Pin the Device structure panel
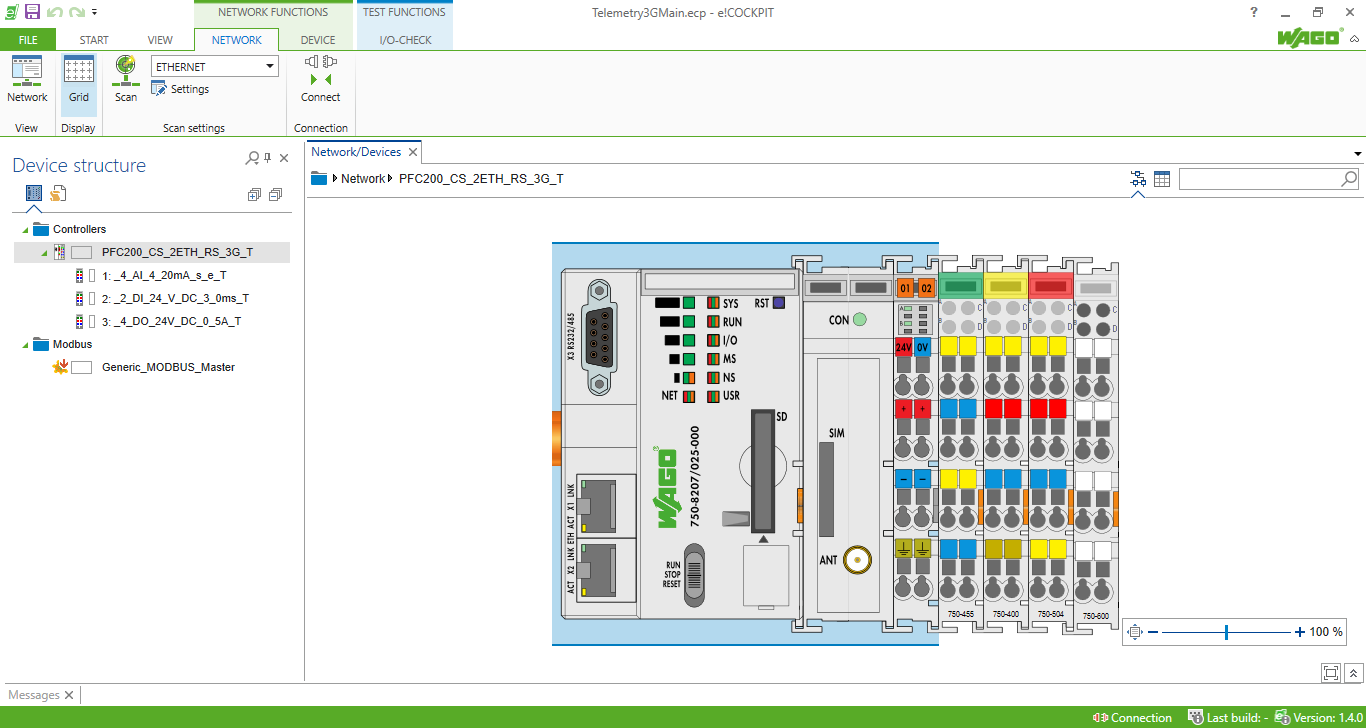The width and height of the screenshot is (1366, 728). [268, 158]
